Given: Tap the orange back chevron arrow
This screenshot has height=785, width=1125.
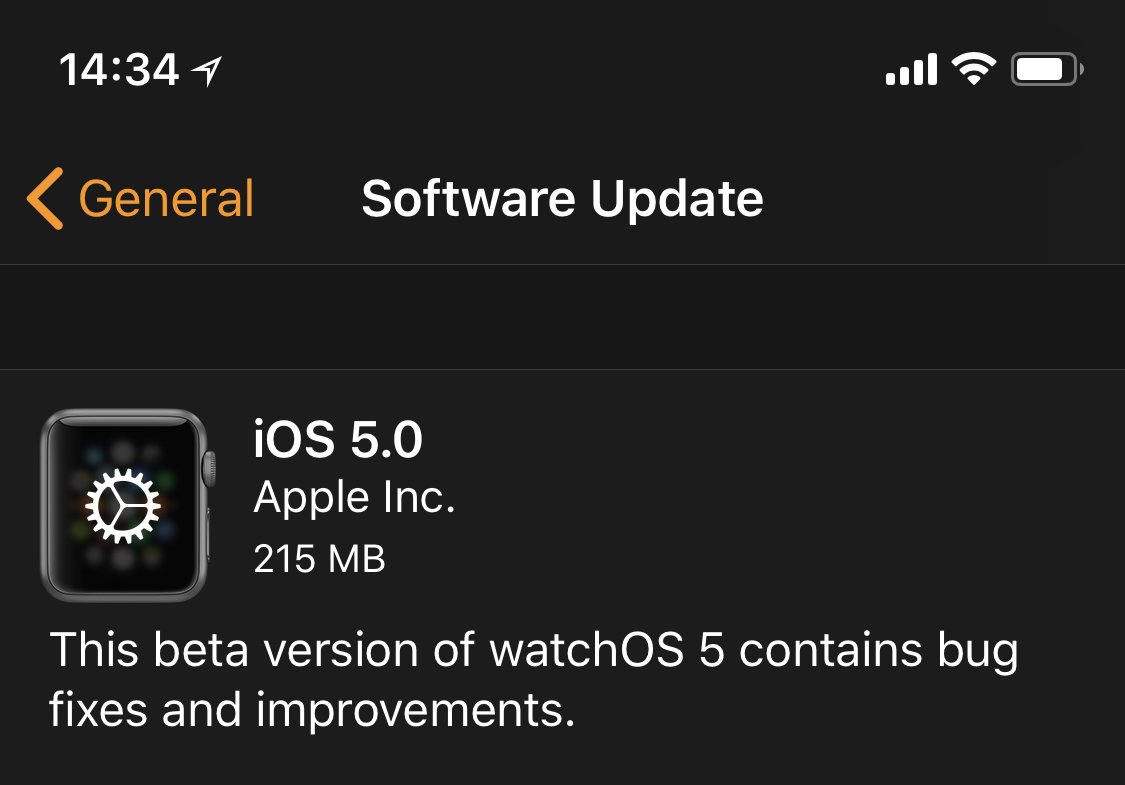Looking at the screenshot, I should click(45, 198).
